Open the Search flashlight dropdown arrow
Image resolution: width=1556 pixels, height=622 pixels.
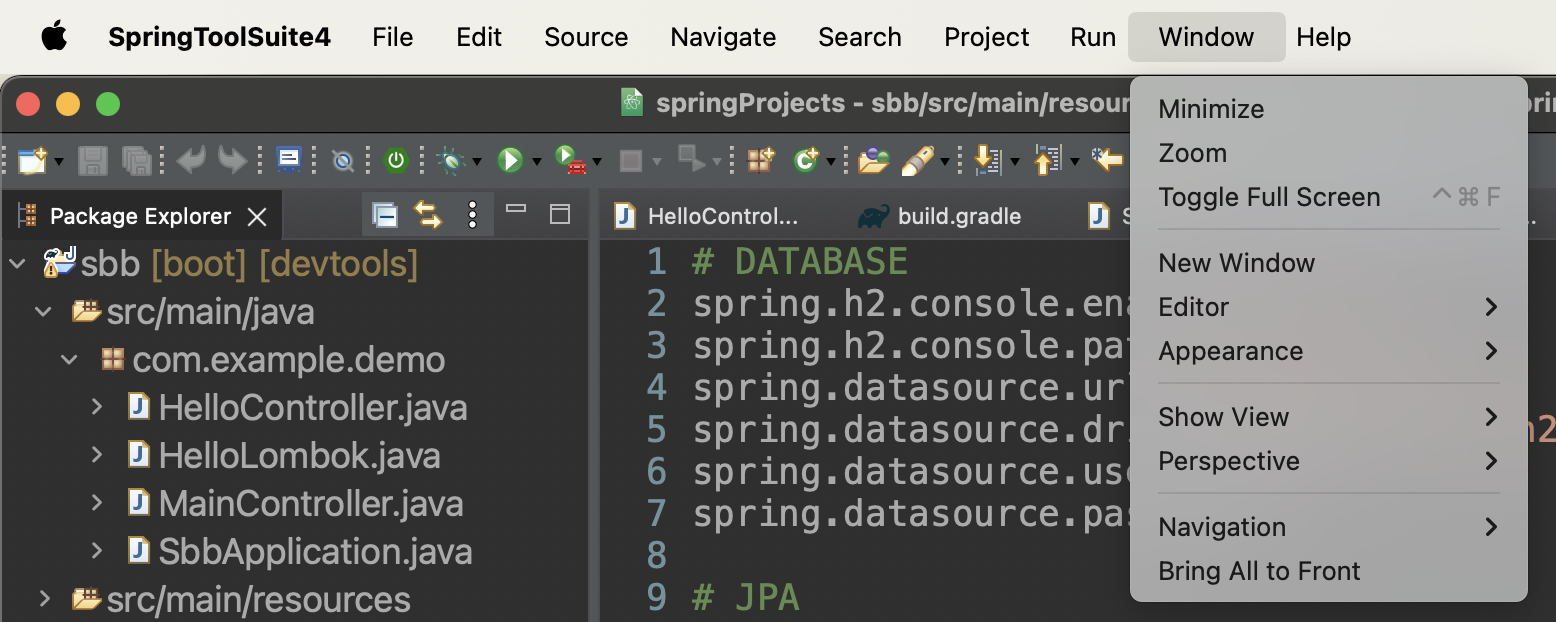click(944, 161)
